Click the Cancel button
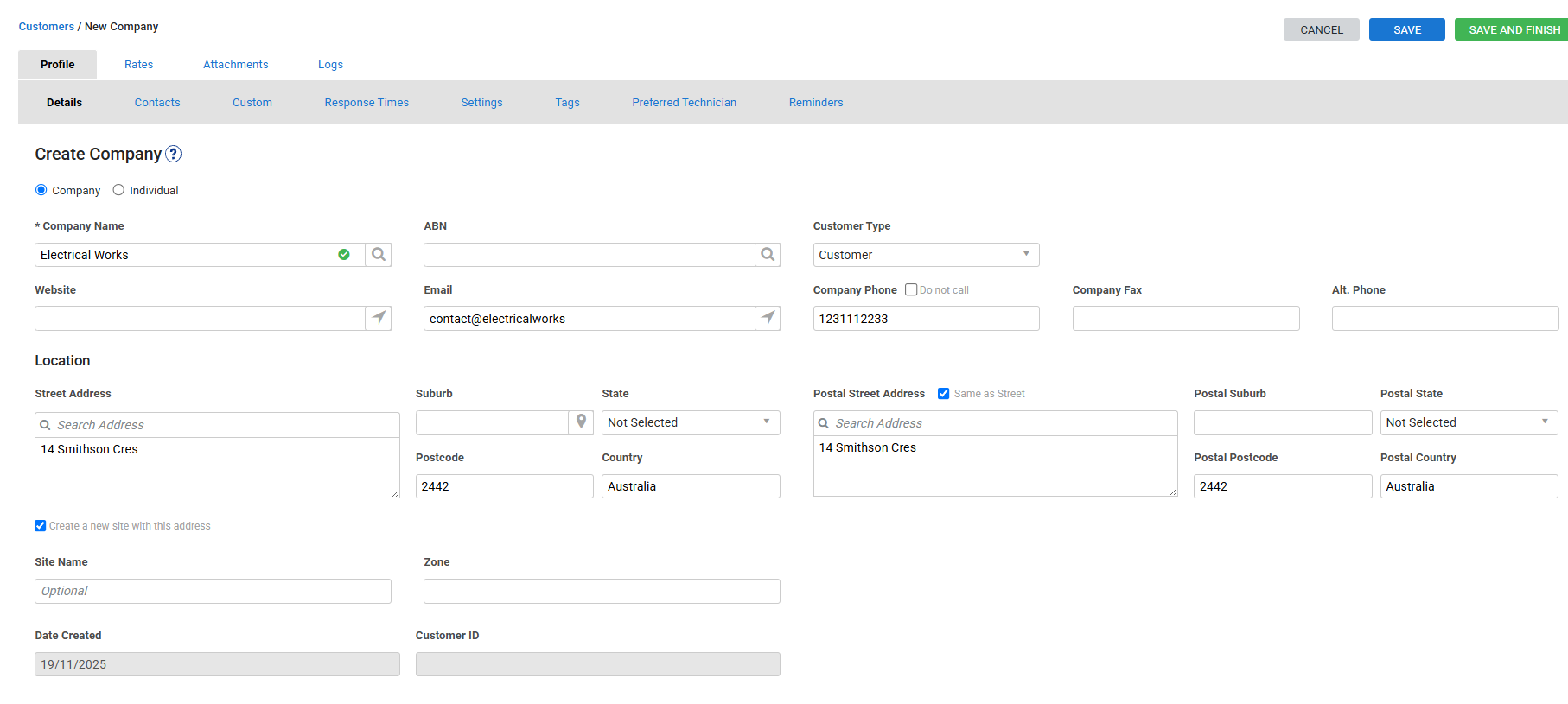Screen dimensions: 1568x704 [x=1321, y=29]
